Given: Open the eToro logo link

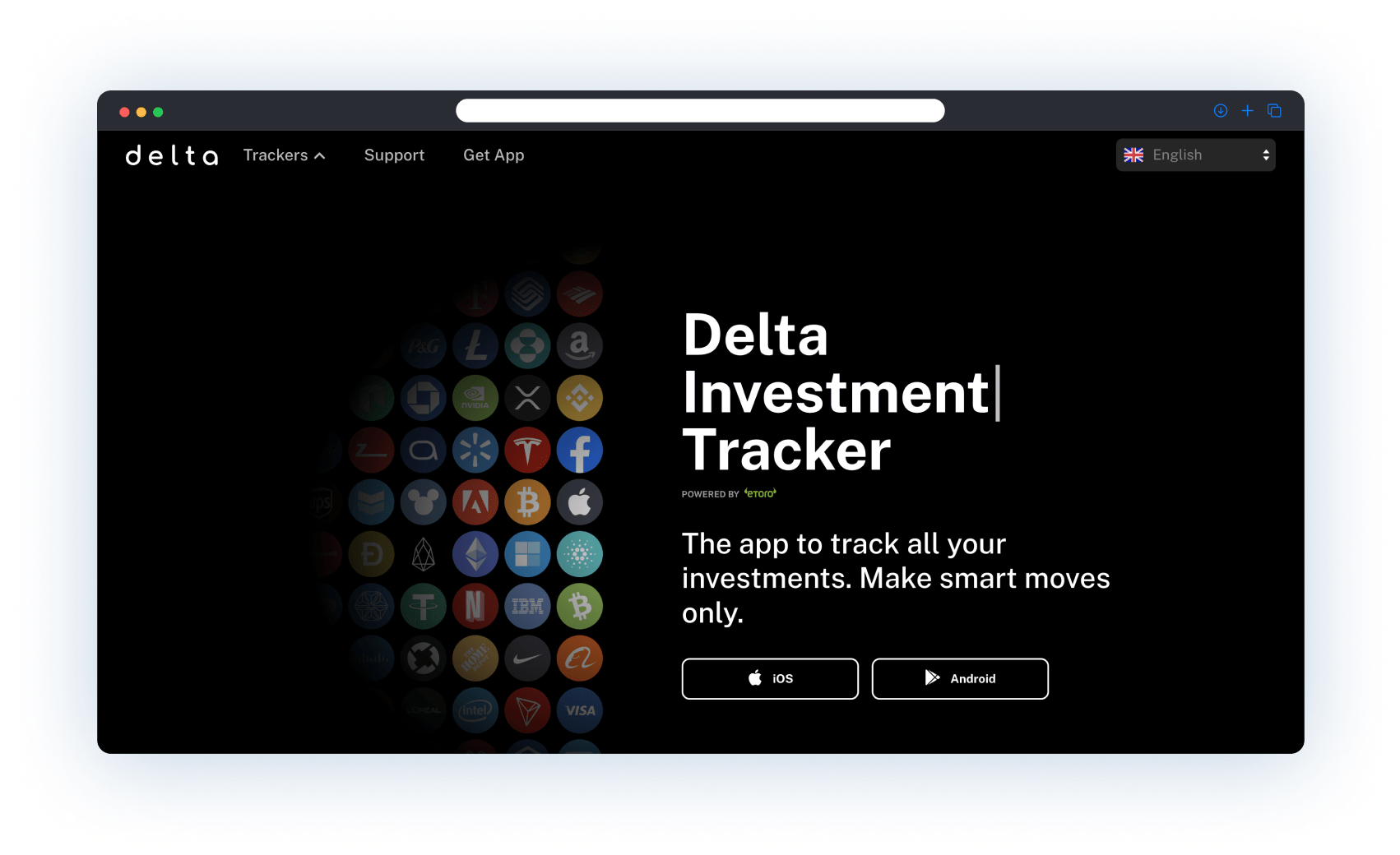Looking at the screenshot, I should [760, 493].
